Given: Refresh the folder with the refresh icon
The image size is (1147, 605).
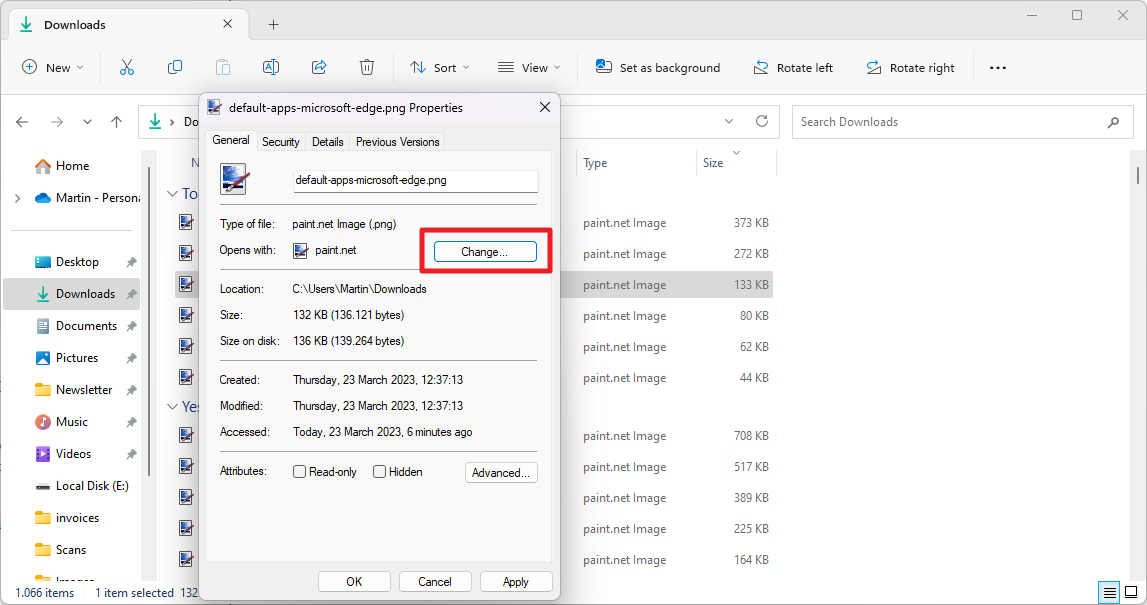Looking at the screenshot, I should (x=760, y=121).
